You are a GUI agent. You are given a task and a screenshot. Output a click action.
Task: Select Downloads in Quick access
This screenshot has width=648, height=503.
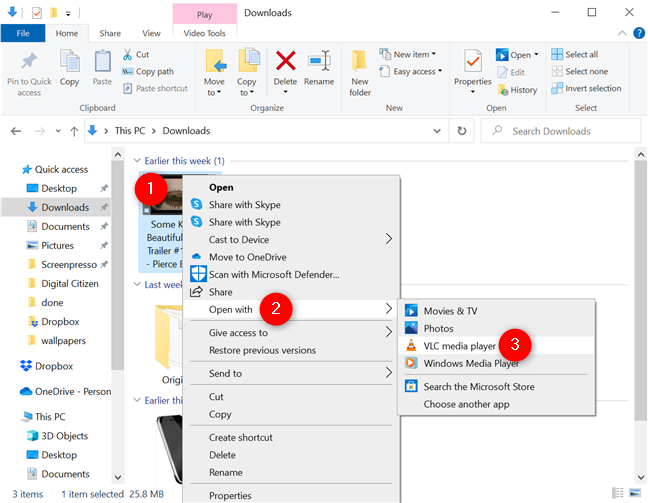tap(57, 207)
